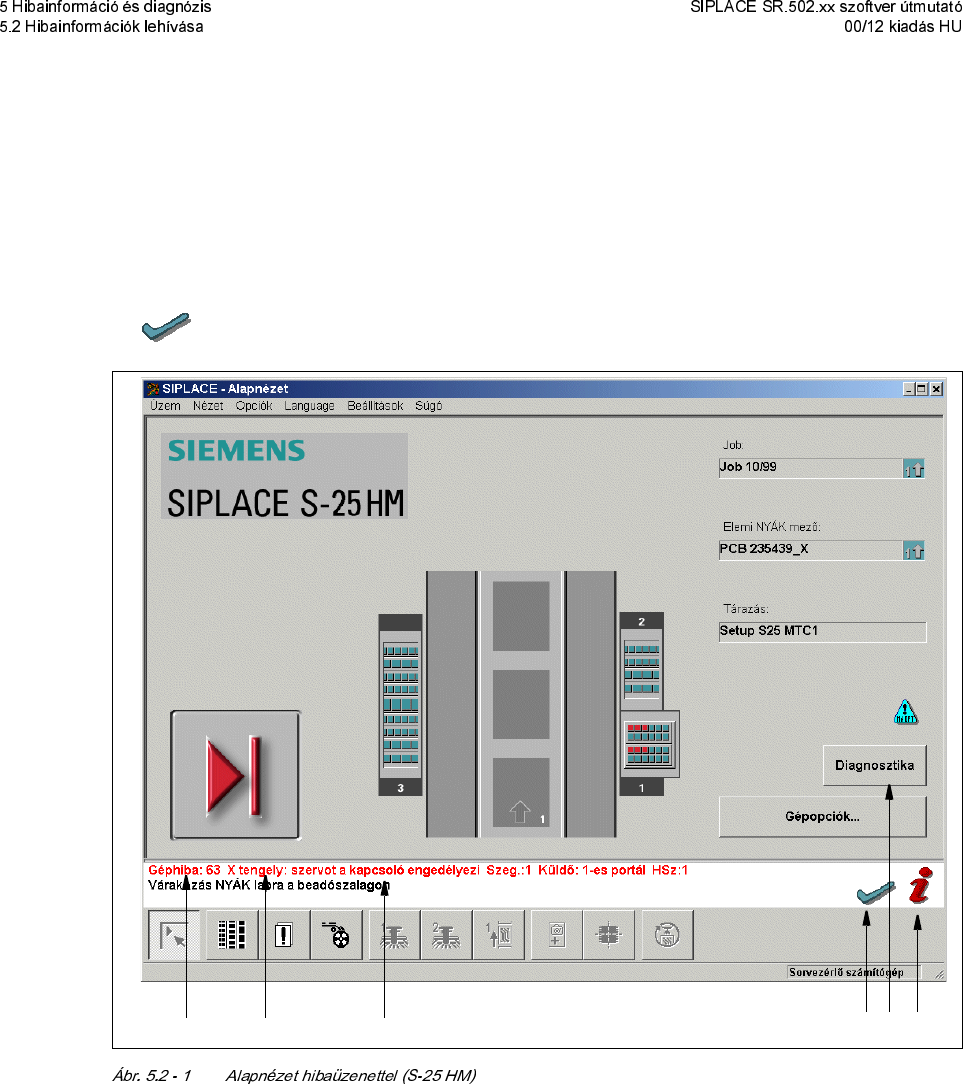Select feeder table 1 with red slots
Viewport: 963px width, 1084px height.
(649, 745)
